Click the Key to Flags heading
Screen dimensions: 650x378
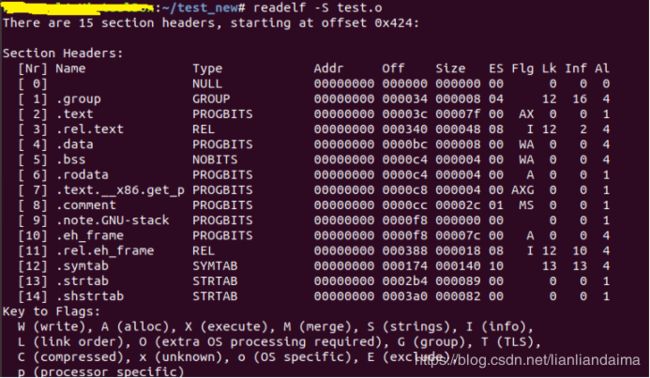(x=51, y=312)
